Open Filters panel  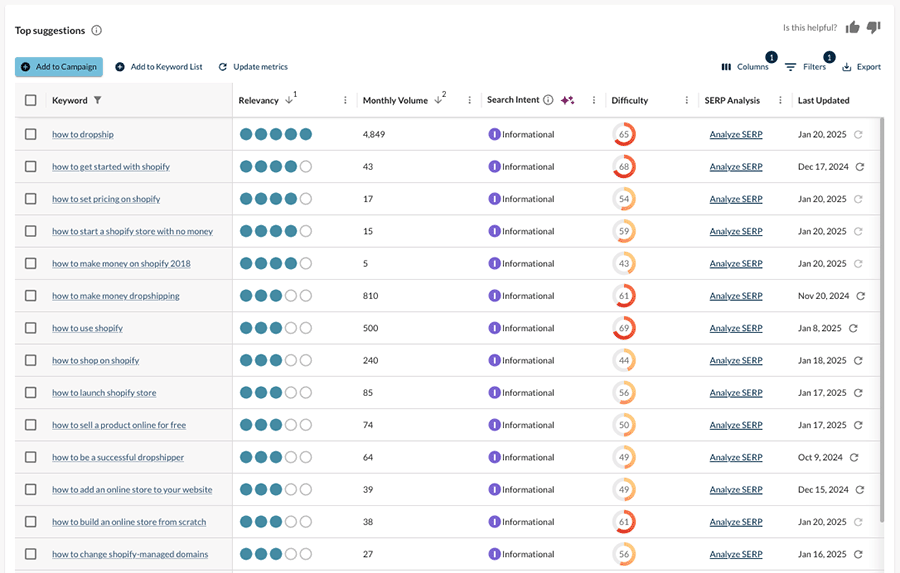click(805, 67)
